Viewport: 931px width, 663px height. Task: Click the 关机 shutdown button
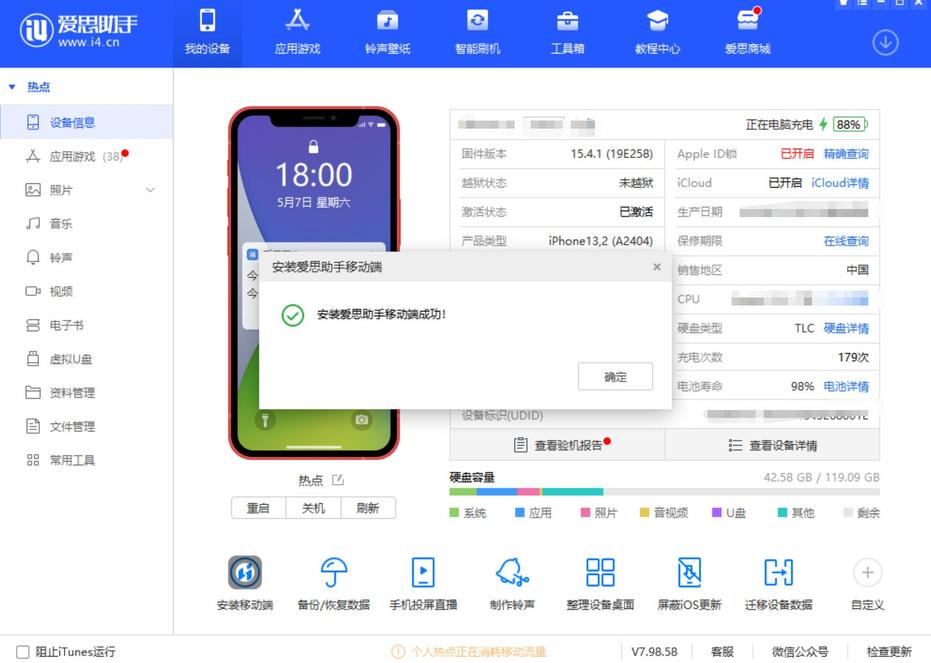click(x=313, y=508)
